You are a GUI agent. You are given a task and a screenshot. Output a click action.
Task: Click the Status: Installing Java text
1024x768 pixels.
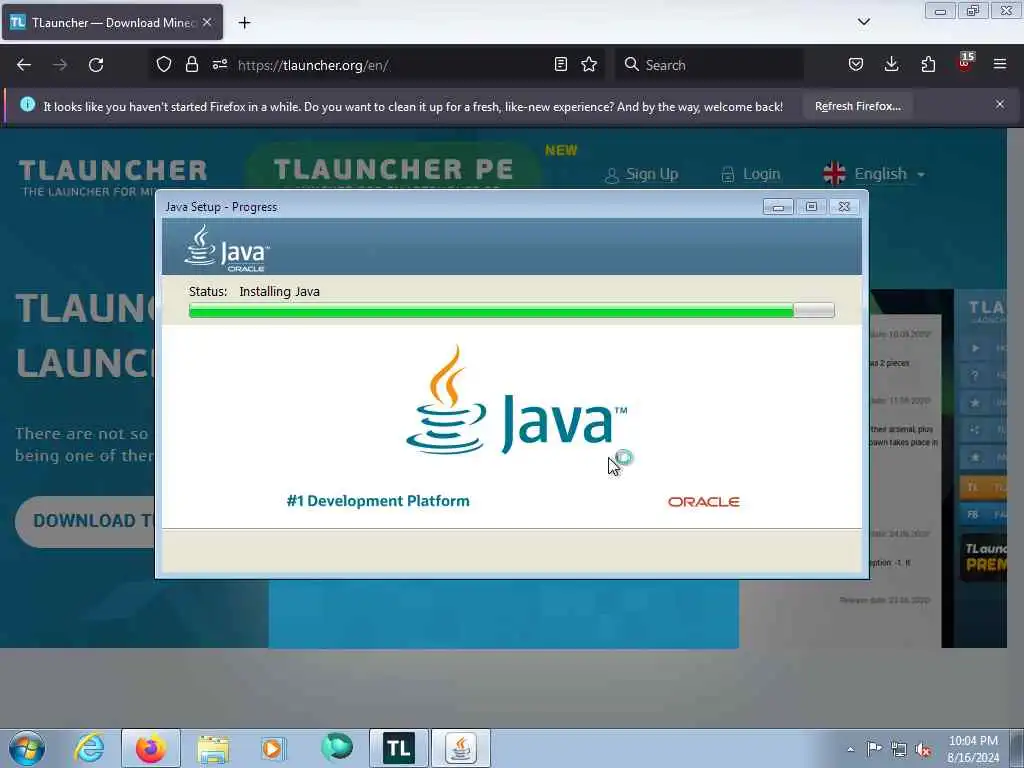point(254,291)
